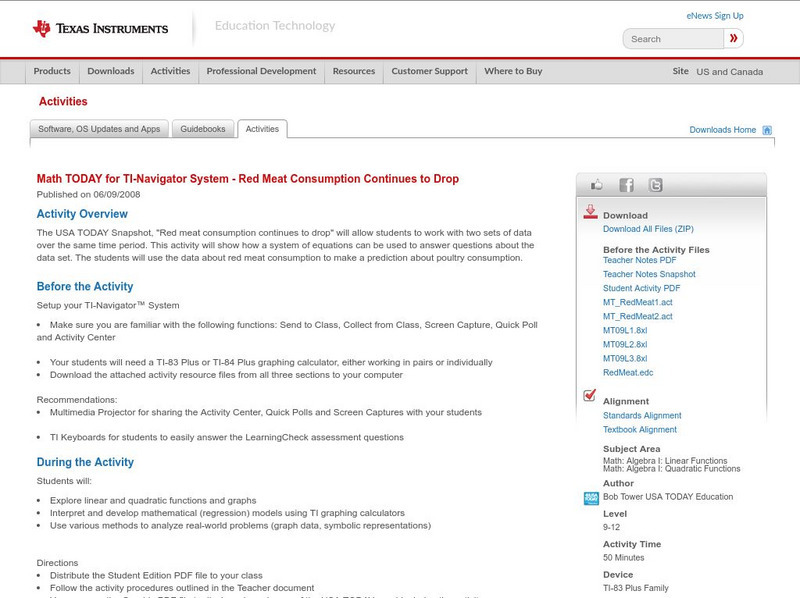Click the Downloads Home house icon
This screenshot has width=800, height=598.
767,130
